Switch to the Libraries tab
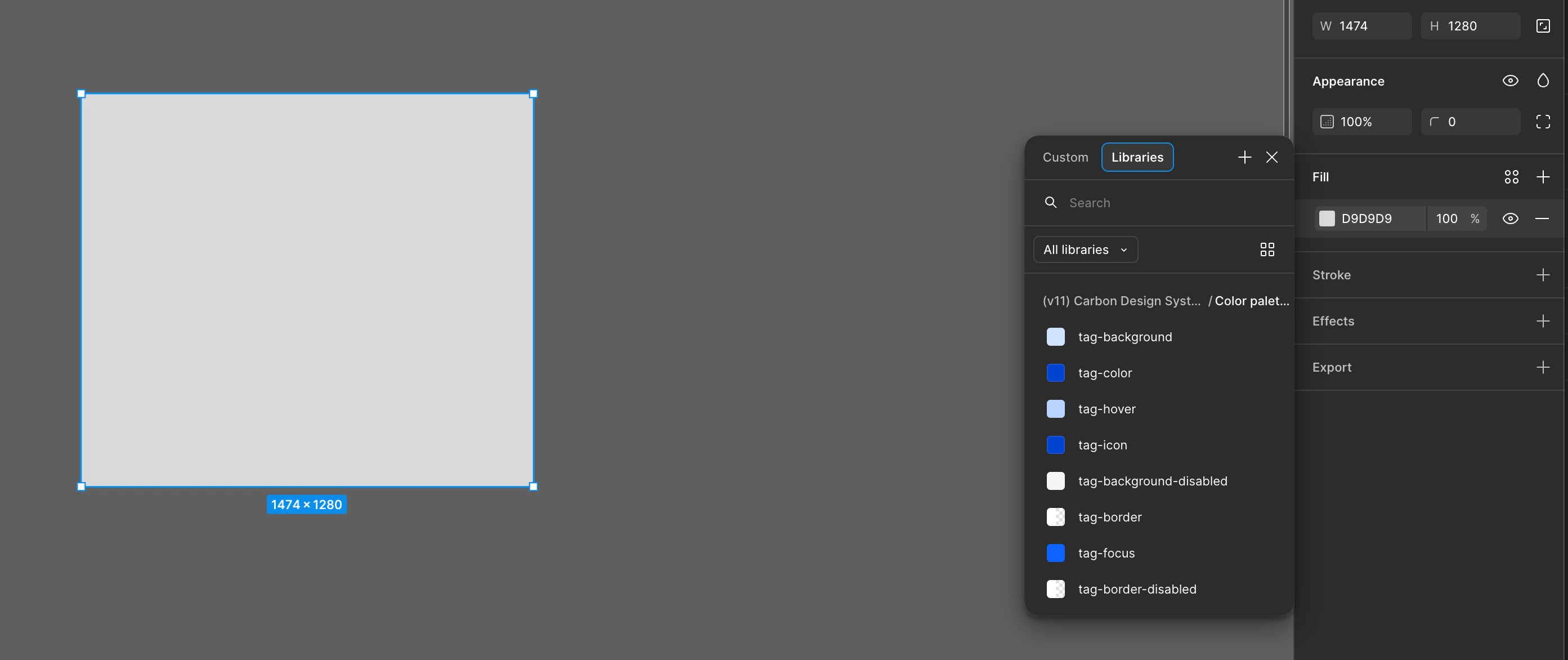 (1137, 158)
